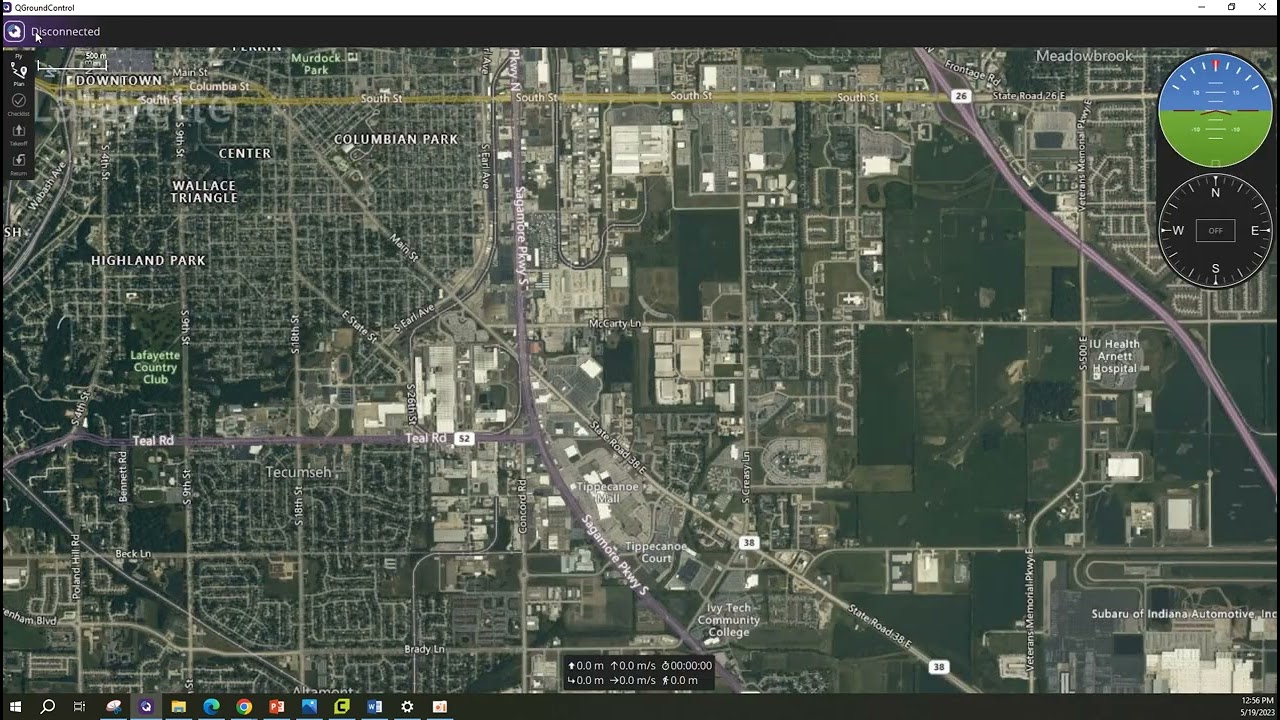Viewport: 1280px width, 720px height.
Task: Open the Photos app taskbar icon
Action: coord(309,707)
